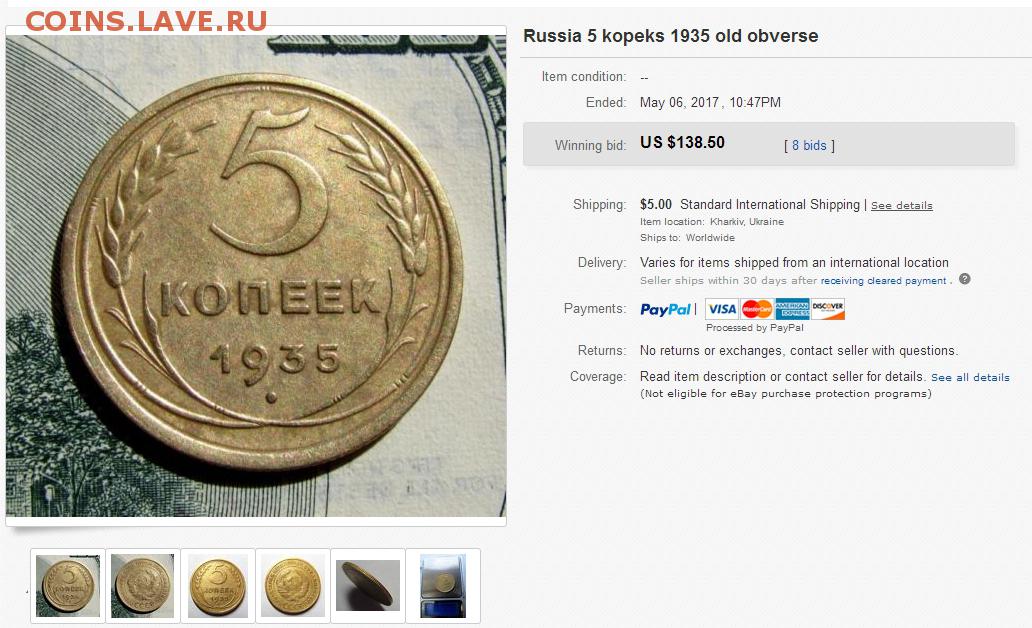Image resolution: width=1032 pixels, height=628 pixels.
Task: Select first thumbnail of the coin reverse
Action: tap(68, 586)
